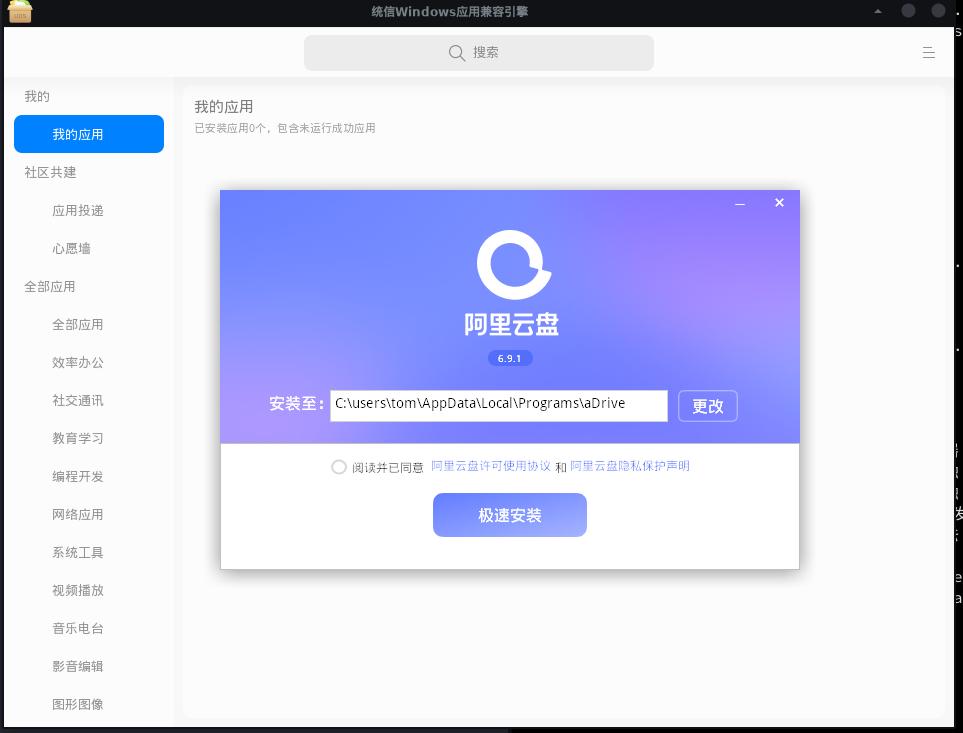Click the 社区共建 section header
Screen dimensions: 963x733
(50, 173)
